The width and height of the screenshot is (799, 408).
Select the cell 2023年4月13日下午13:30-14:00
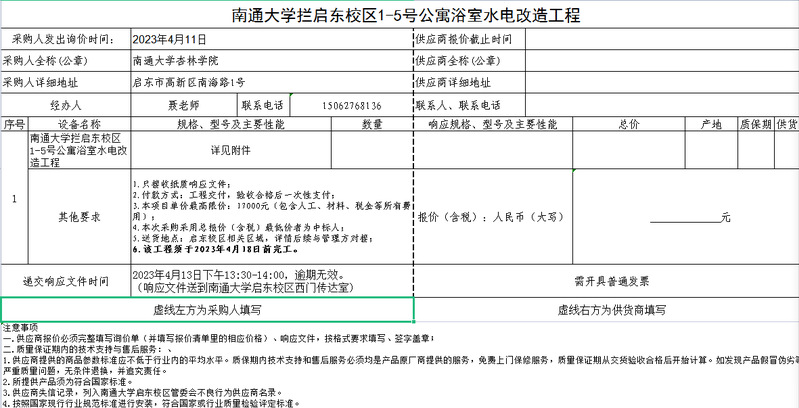(x=272, y=281)
